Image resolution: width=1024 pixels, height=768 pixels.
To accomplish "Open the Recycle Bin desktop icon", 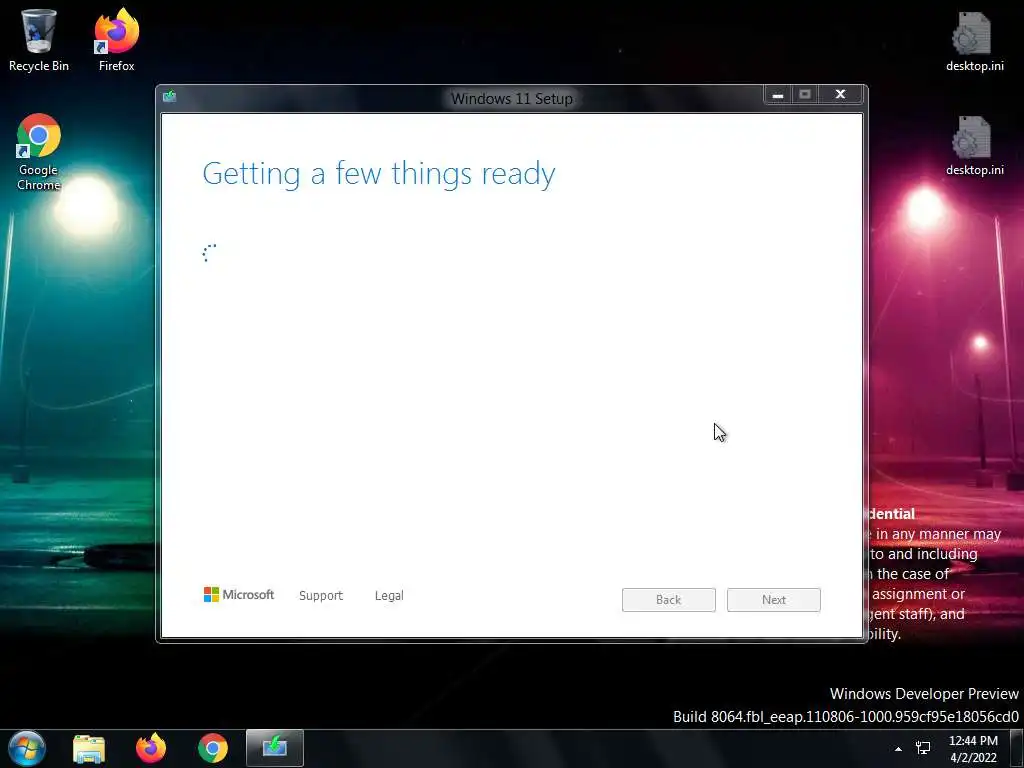I will tap(39, 39).
